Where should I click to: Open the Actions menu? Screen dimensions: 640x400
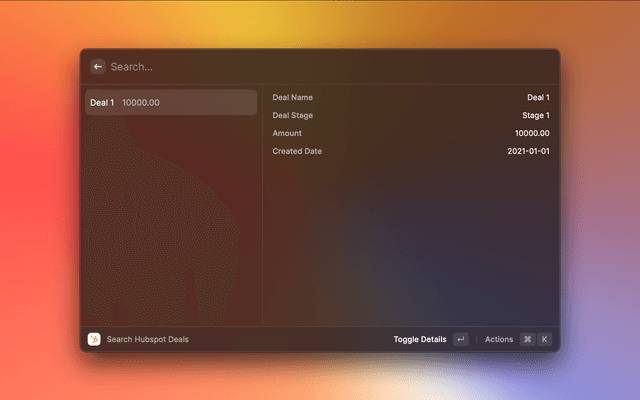(x=499, y=339)
